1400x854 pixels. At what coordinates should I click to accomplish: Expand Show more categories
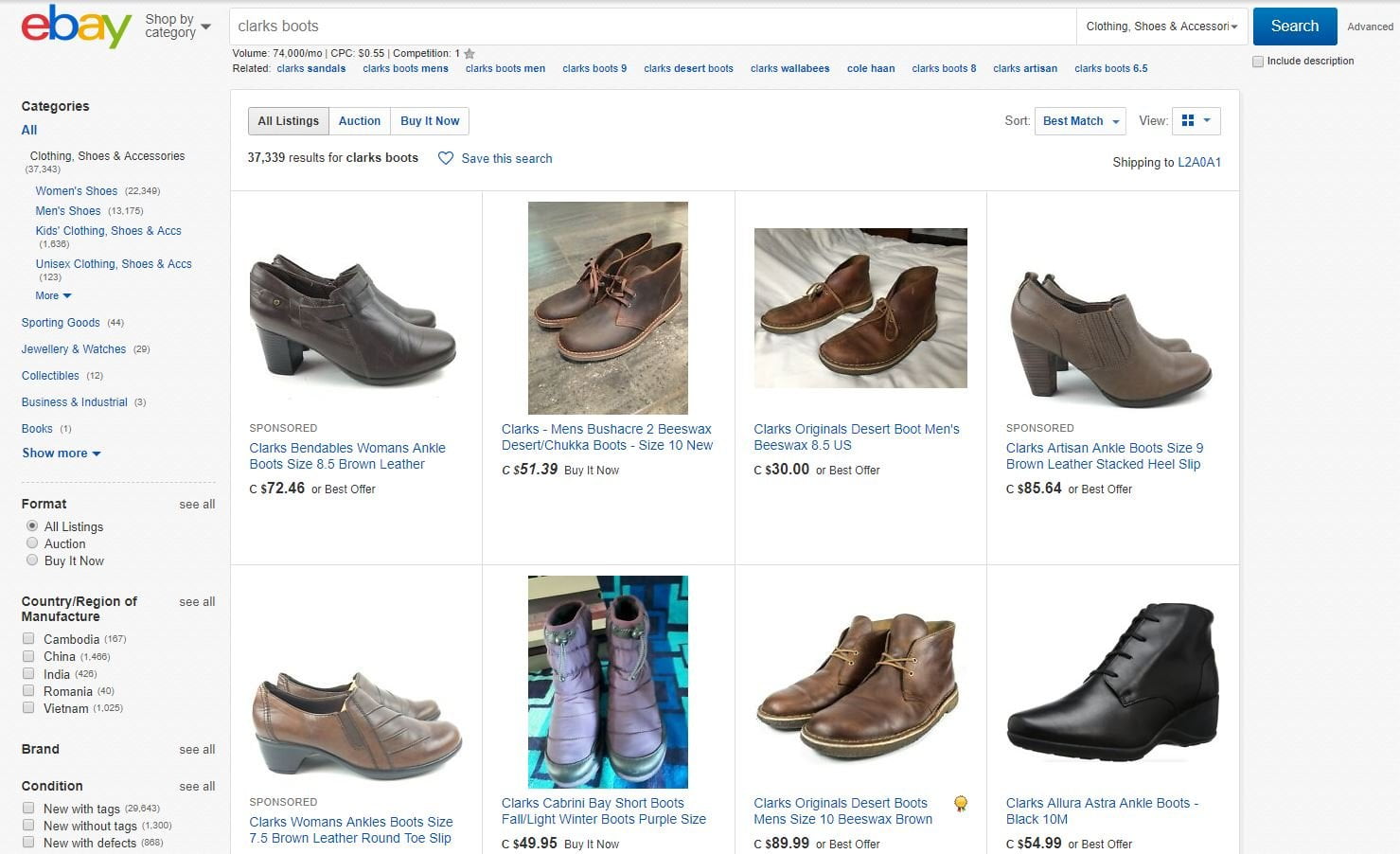coord(62,453)
